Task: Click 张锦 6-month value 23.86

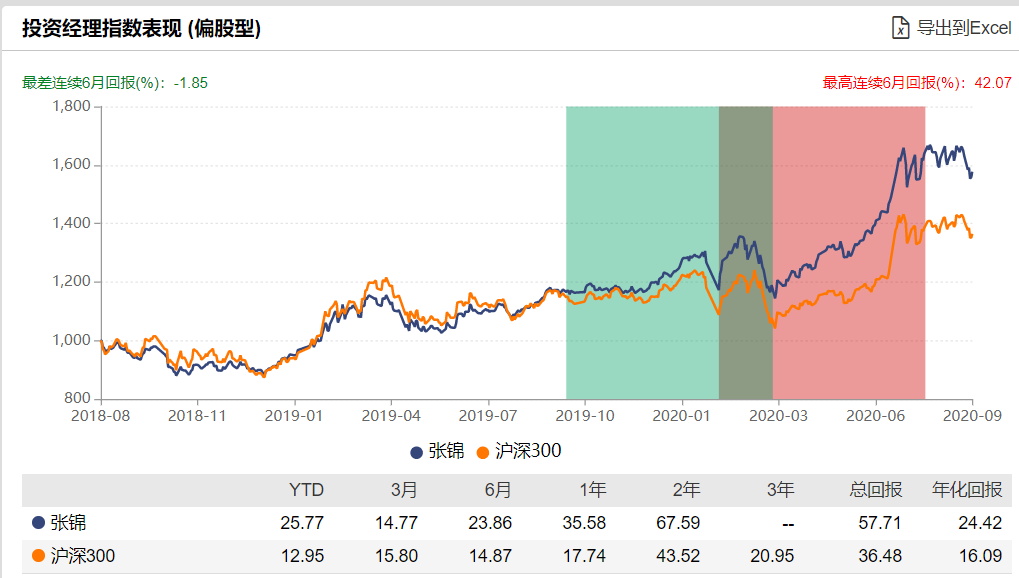Action: click(x=490, y=523)
